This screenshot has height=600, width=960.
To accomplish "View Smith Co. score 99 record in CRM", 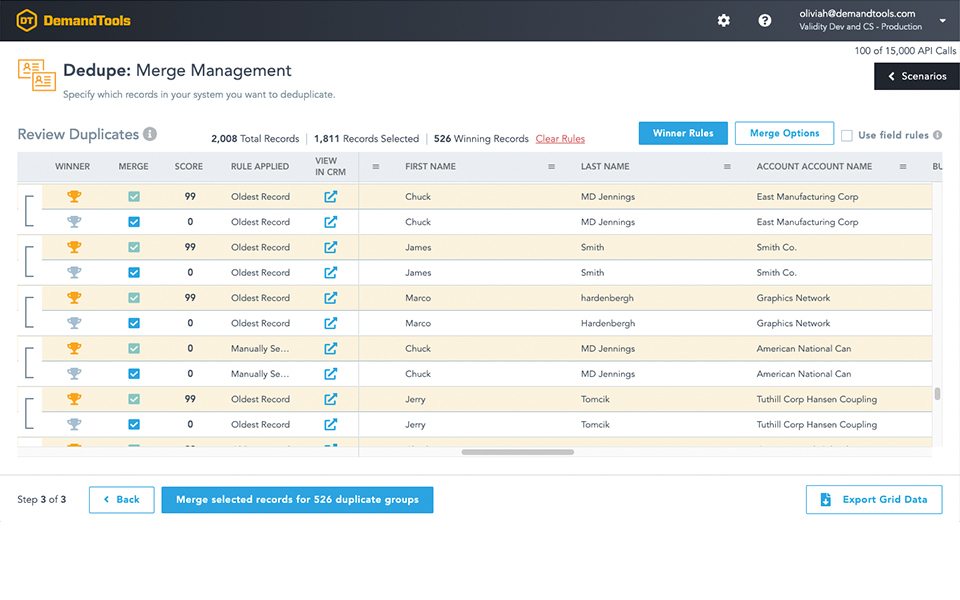I will 331,247.
